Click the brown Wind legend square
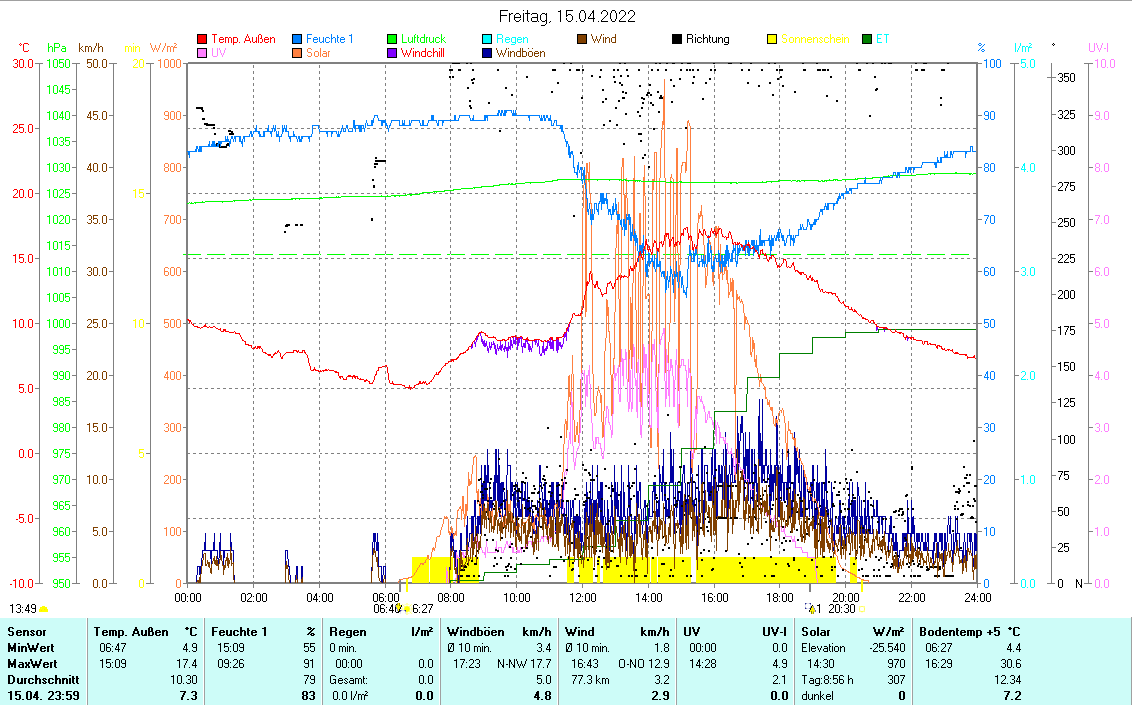1132x705 pixels. (x=582, y=39)
